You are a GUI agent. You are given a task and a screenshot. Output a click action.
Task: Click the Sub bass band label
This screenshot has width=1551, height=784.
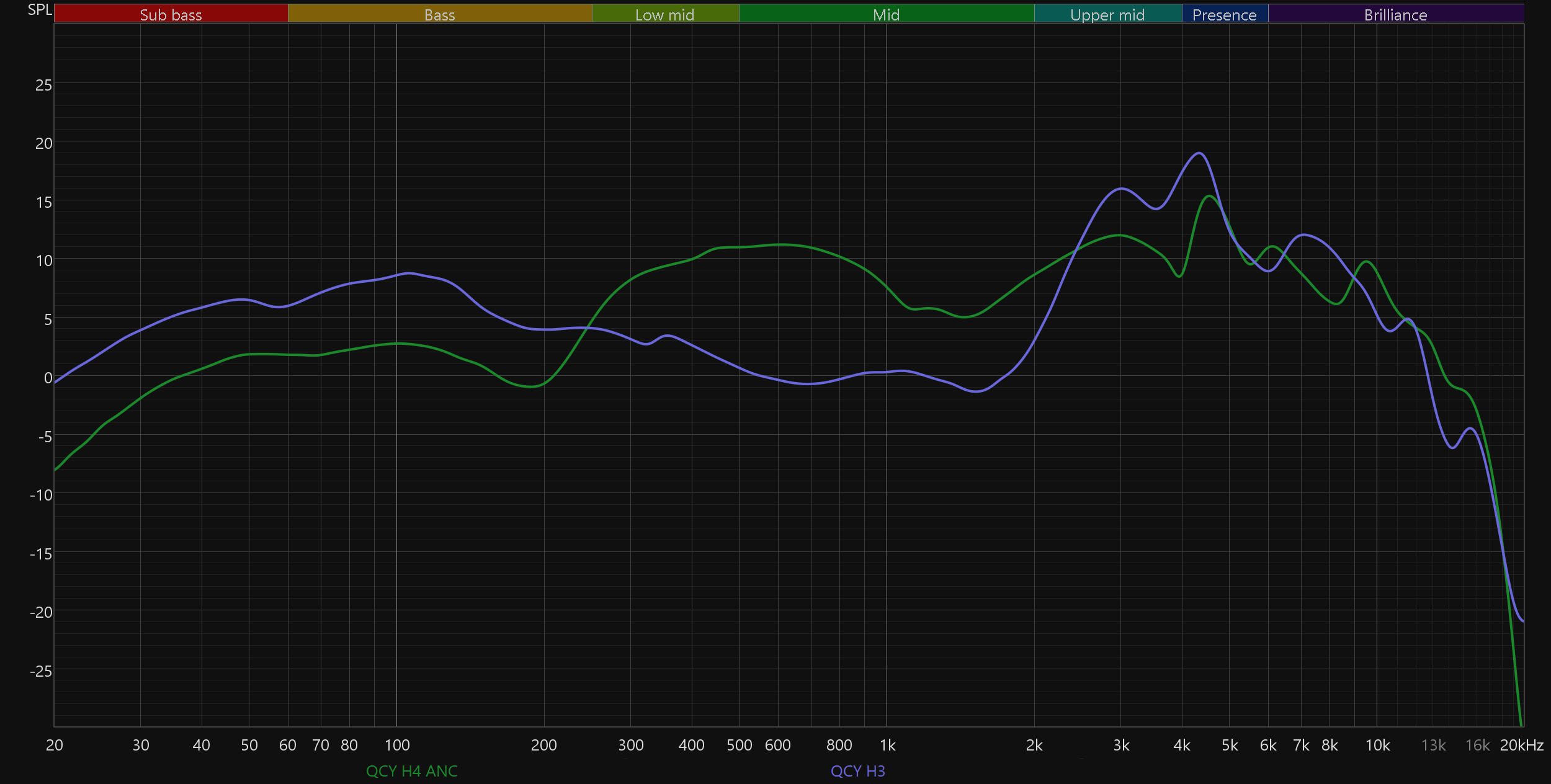click(171, 14)
